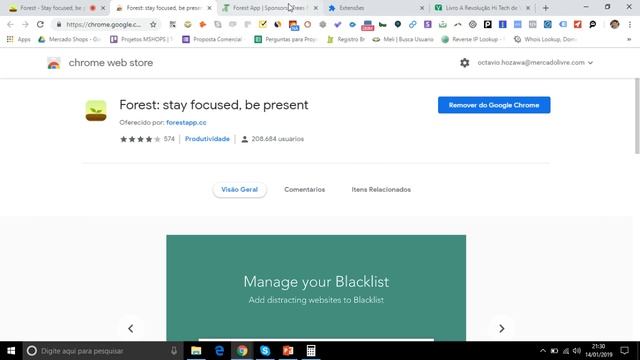The image size is (640, 360).
Task: Click the black magnifier extension icon
Action: point(593,24)
